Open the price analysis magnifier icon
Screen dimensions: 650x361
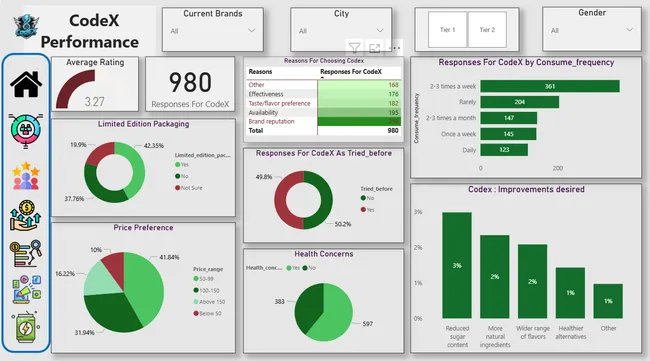[x=26, y=253]
